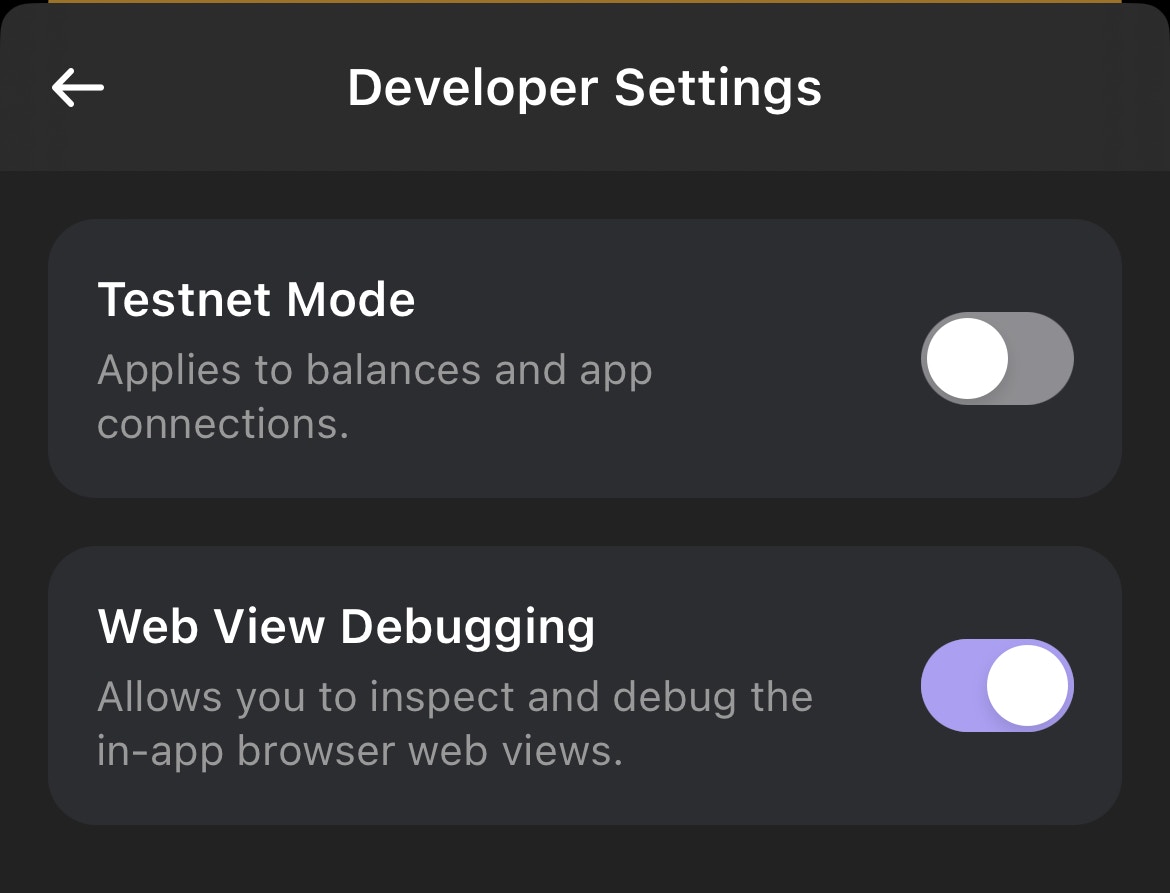Return to previous screen via back arrow
The image size is (1170, 893).
(x=78, y=87)
